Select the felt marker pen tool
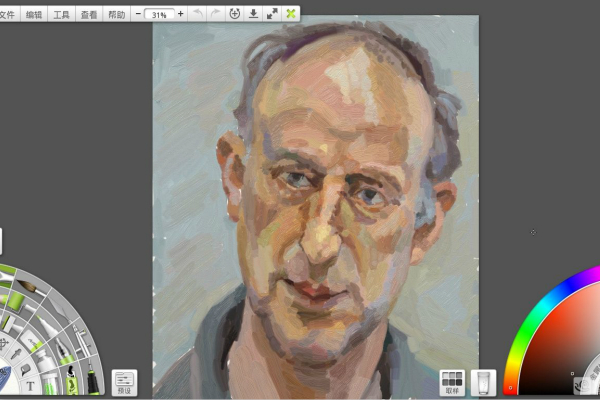 [x=92, y=379]
